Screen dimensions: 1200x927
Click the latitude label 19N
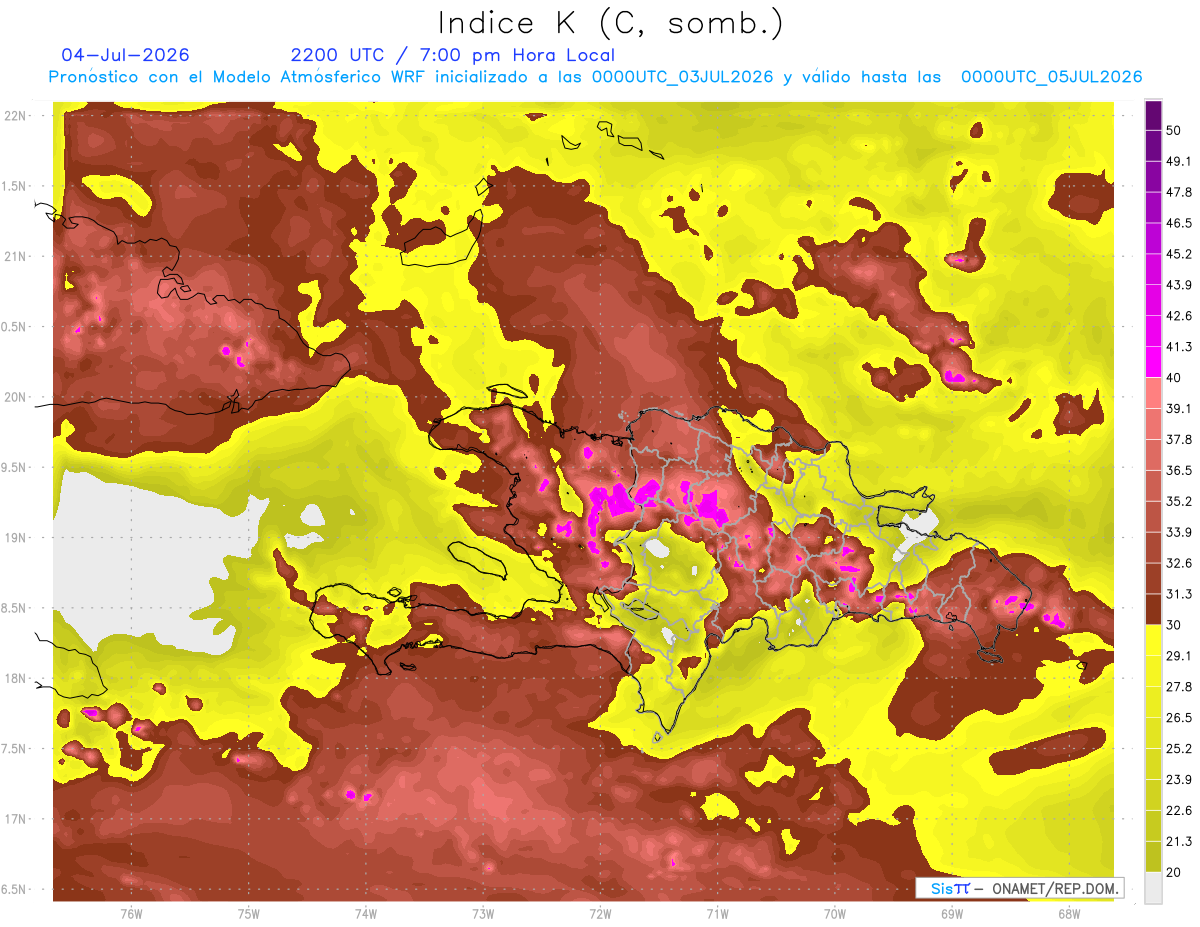pos(15,538)
